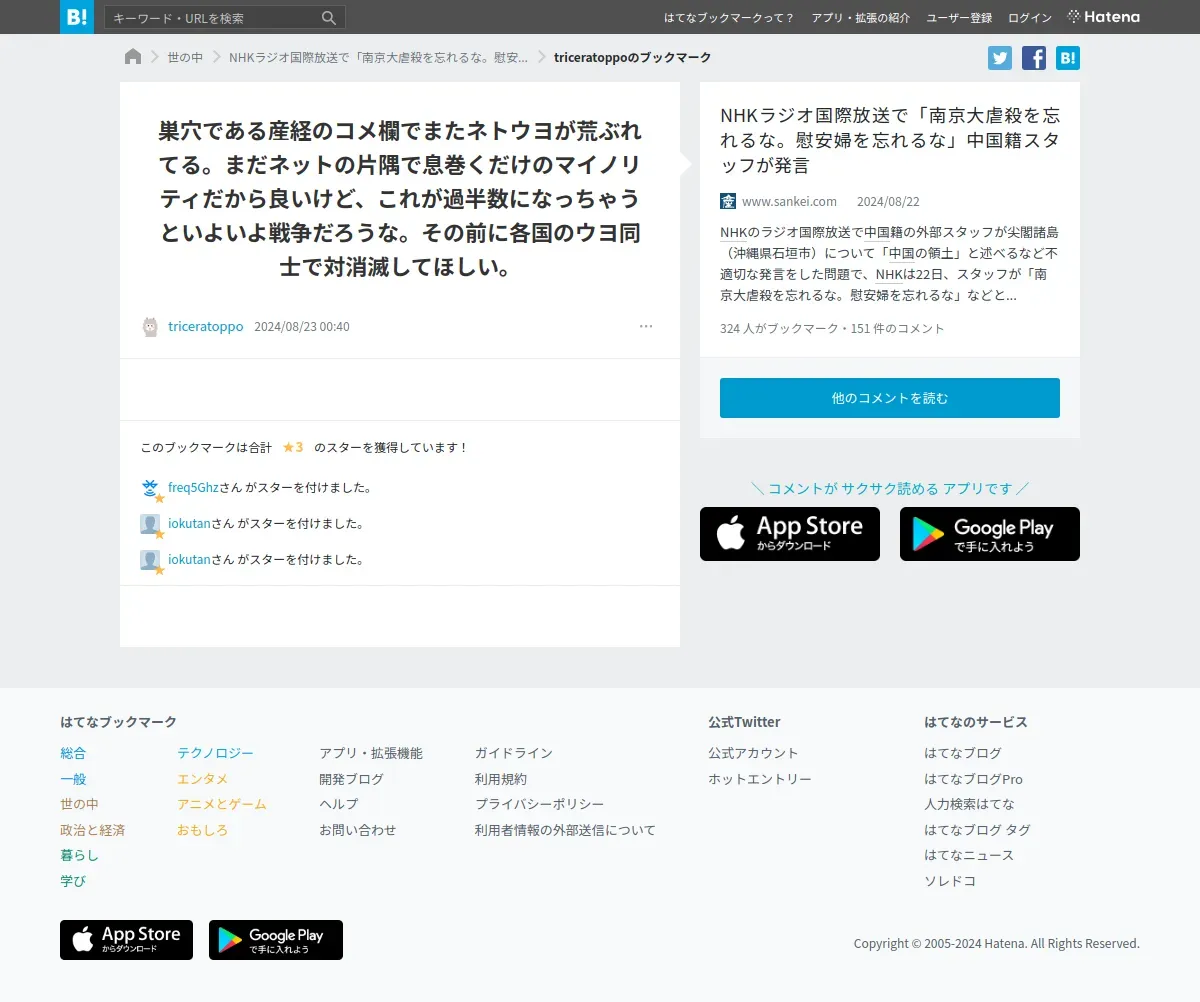The width and height of the screenshot is (1200, 1002).
Task: Add bookmark with blue B! share icon
Action: point(1068,58)
